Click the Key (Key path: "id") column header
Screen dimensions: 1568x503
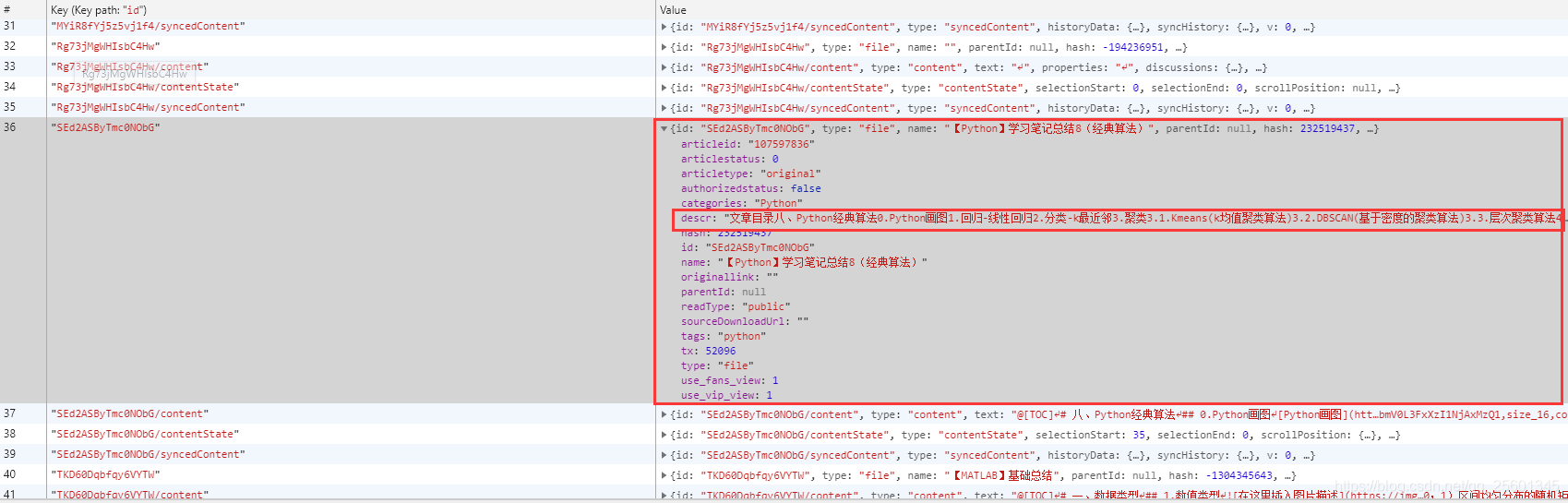click(x=99, y=9)
